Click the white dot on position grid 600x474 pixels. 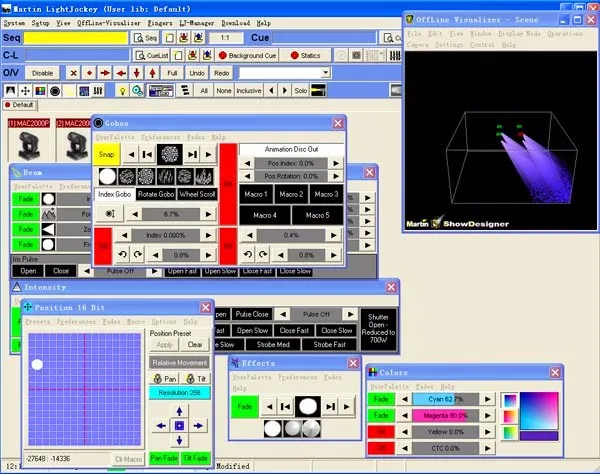[37, 365]
